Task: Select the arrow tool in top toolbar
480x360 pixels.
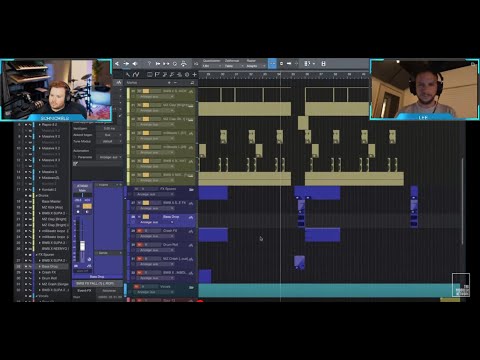Action: 126,64
